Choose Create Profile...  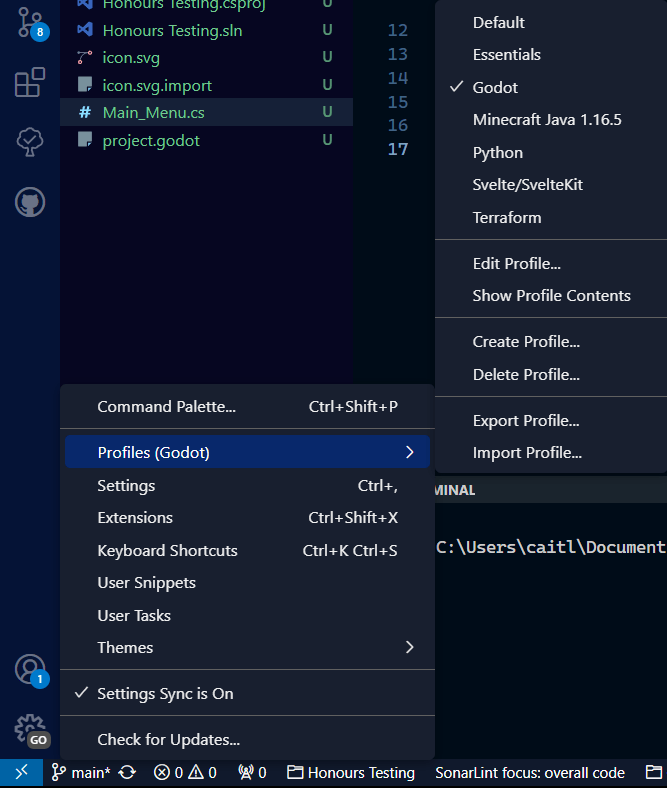pos(551,342)
